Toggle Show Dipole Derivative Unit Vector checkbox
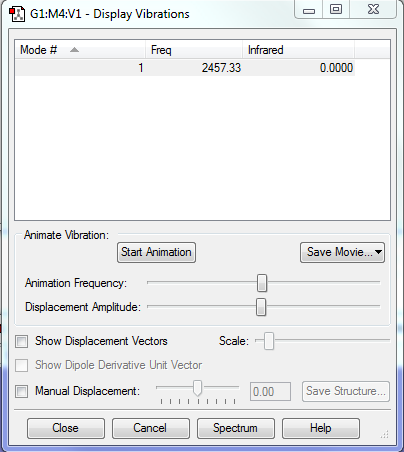This screenshot has height=452, width=404. [22, 365]
